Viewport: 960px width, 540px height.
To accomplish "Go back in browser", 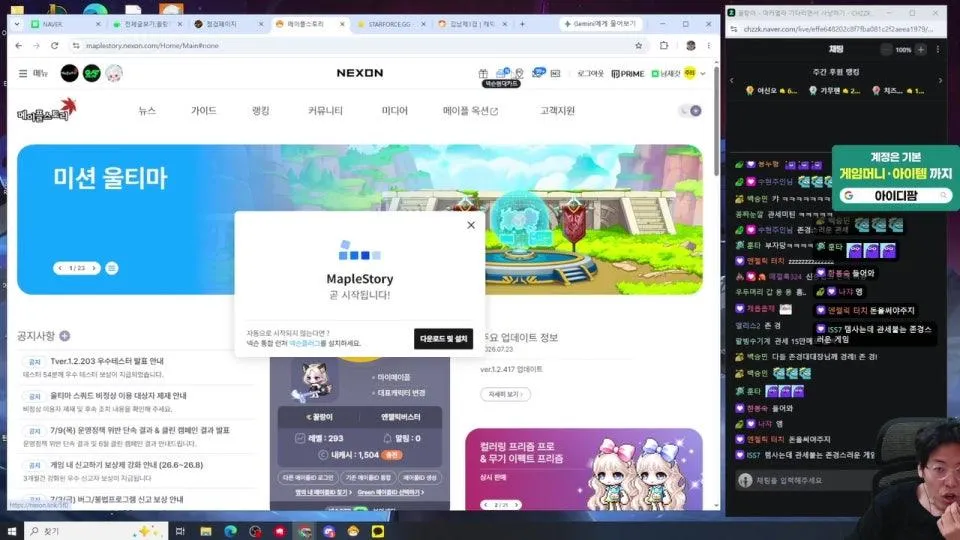I will (x=19, y=45).
